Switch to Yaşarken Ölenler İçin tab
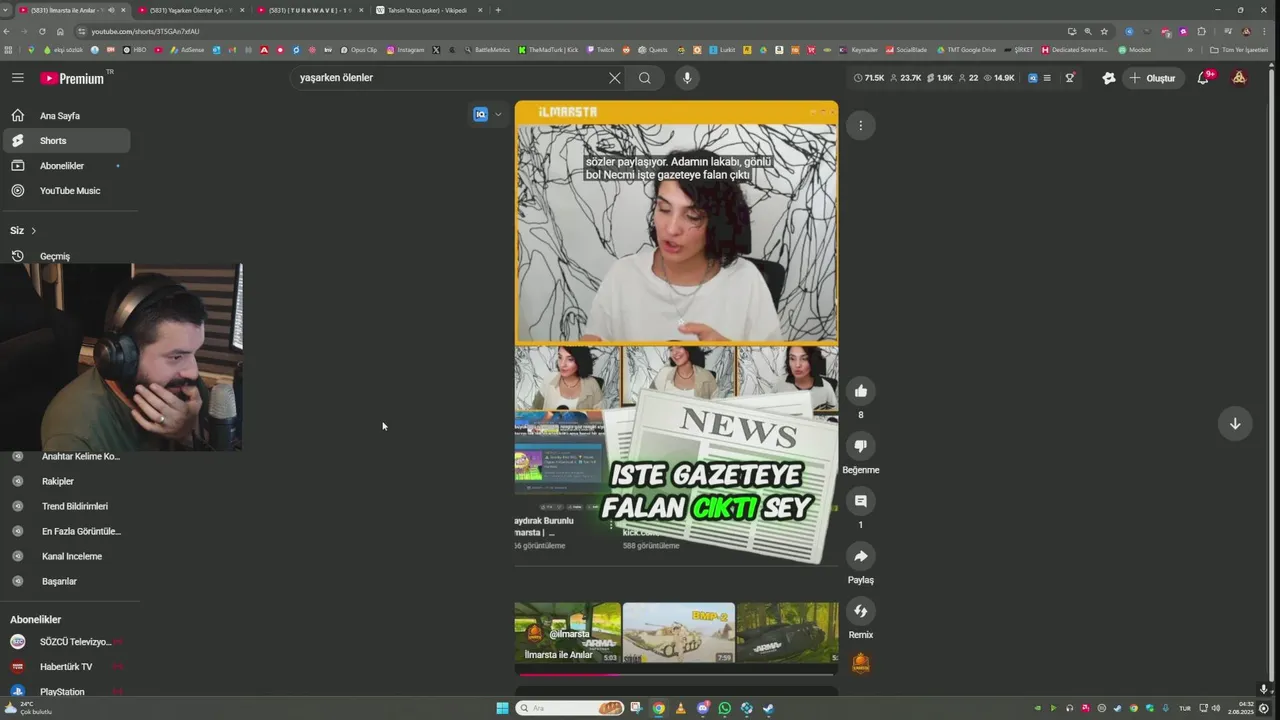 click(192, 10)
